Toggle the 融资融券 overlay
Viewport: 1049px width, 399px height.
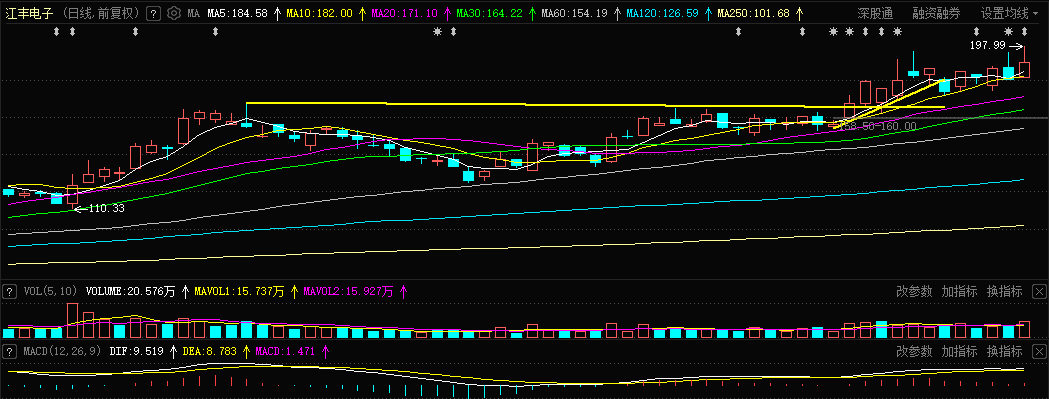pos(936,13)
